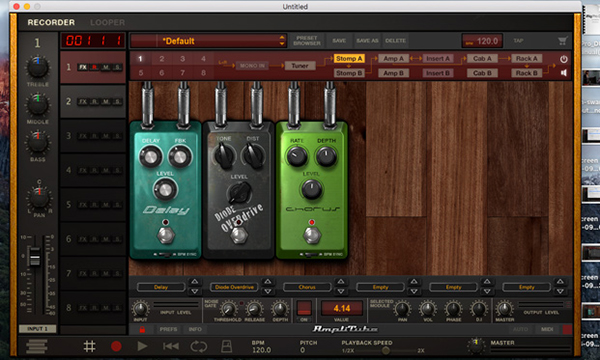The width and height of the screenshot is (600, 360).
Task: Click the TONE knob on Diode Overdrive pedal
Action: point(224,156)
